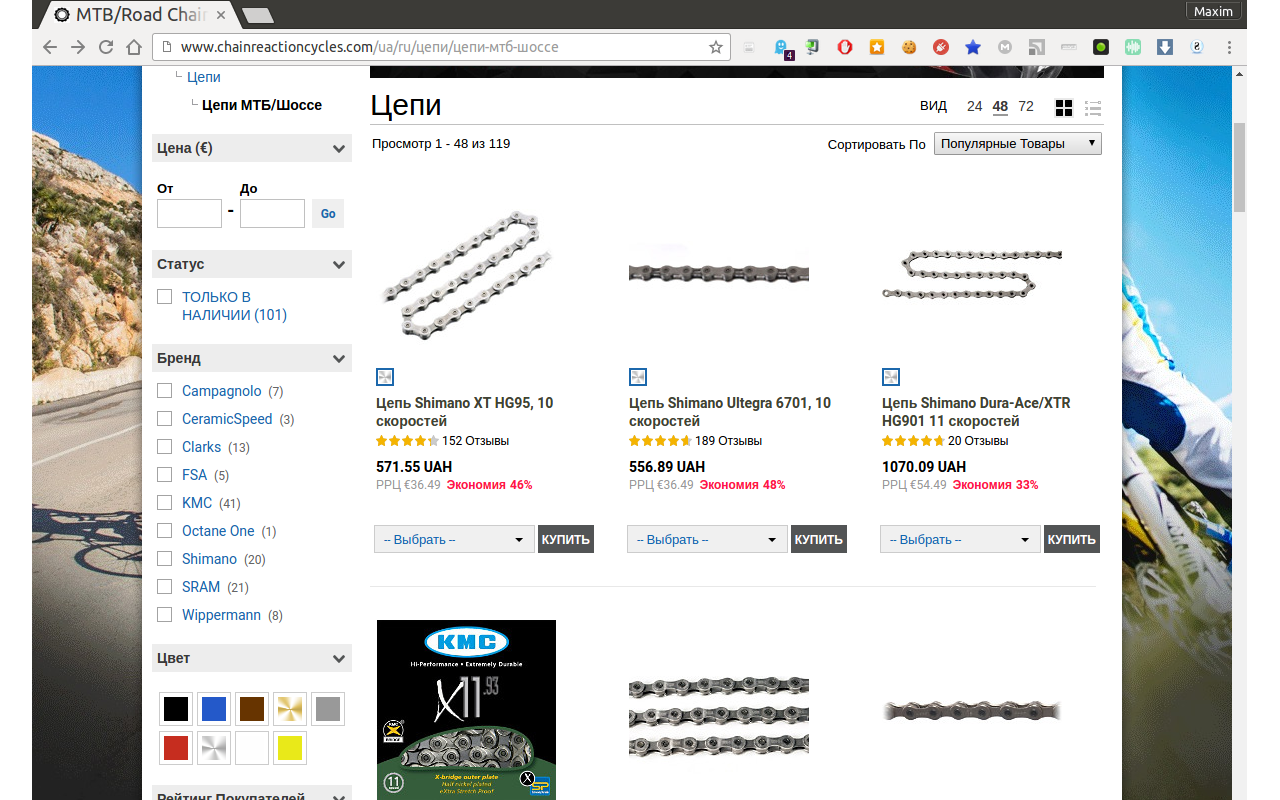Enable the Clarks brand filter
The width and height of the screenshot is (1280, 800).
click(165, 447)
